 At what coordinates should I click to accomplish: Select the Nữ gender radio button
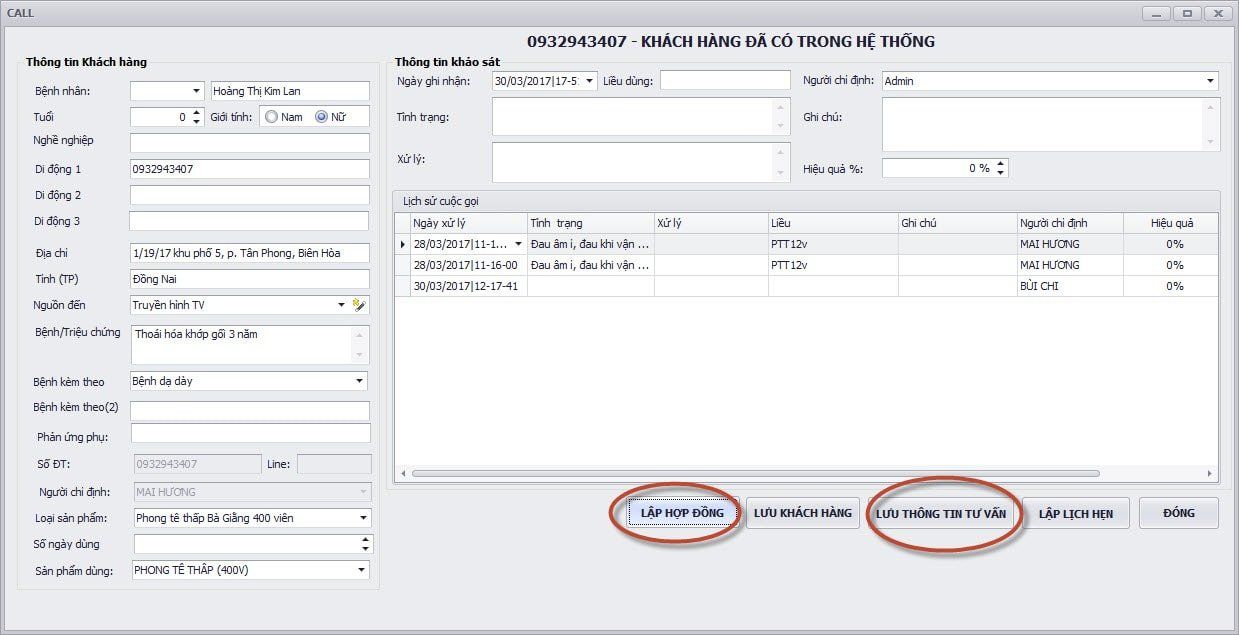point(321,117)
